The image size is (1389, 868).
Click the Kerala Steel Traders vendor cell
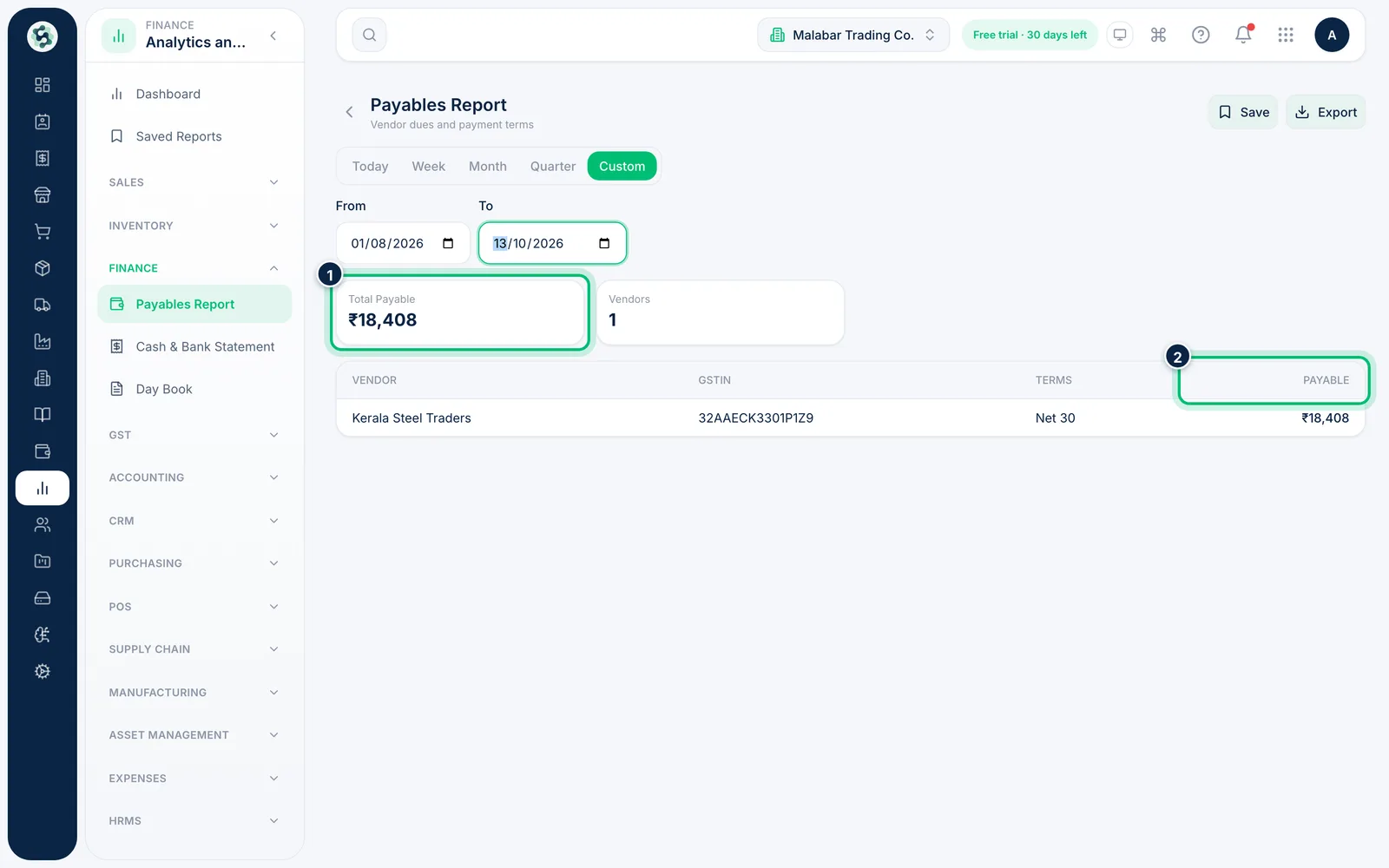click(x=411, y=418)
